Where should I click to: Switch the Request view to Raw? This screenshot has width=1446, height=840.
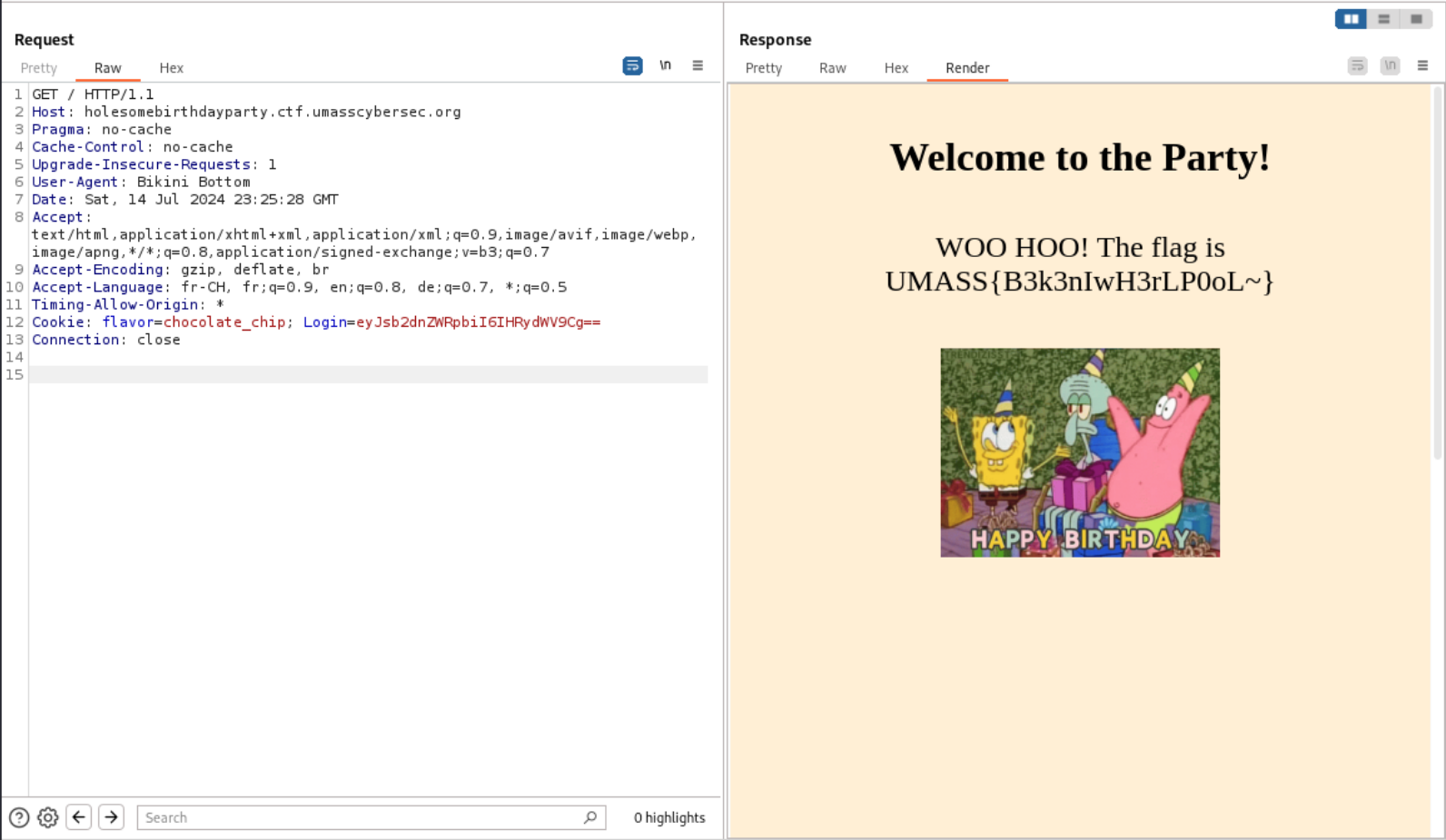[x=107, y=68]
